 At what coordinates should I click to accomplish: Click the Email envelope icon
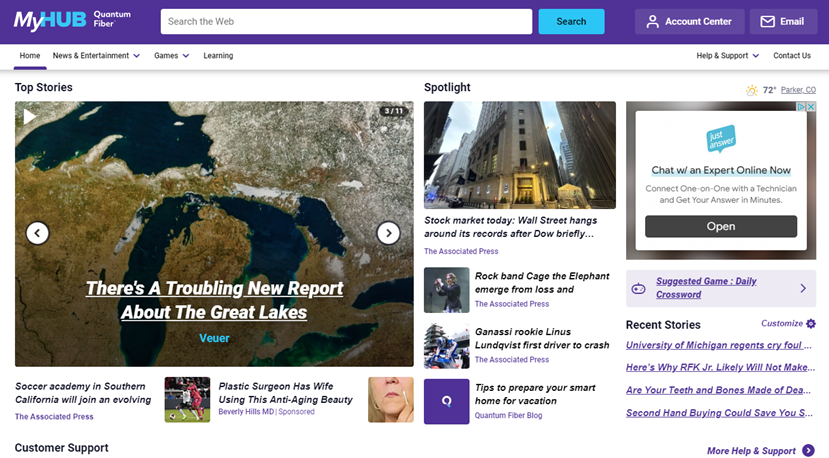pos(767,22)
